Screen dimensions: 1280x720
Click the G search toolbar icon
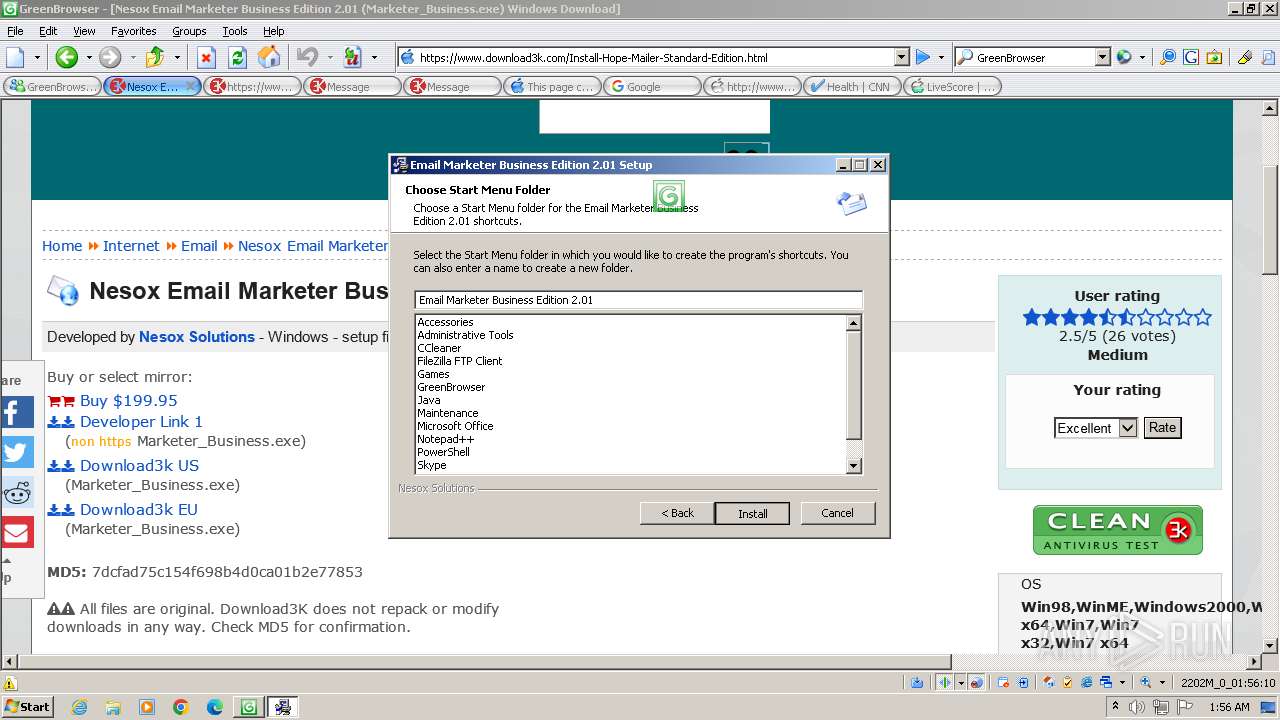(x=1190, y=57)
